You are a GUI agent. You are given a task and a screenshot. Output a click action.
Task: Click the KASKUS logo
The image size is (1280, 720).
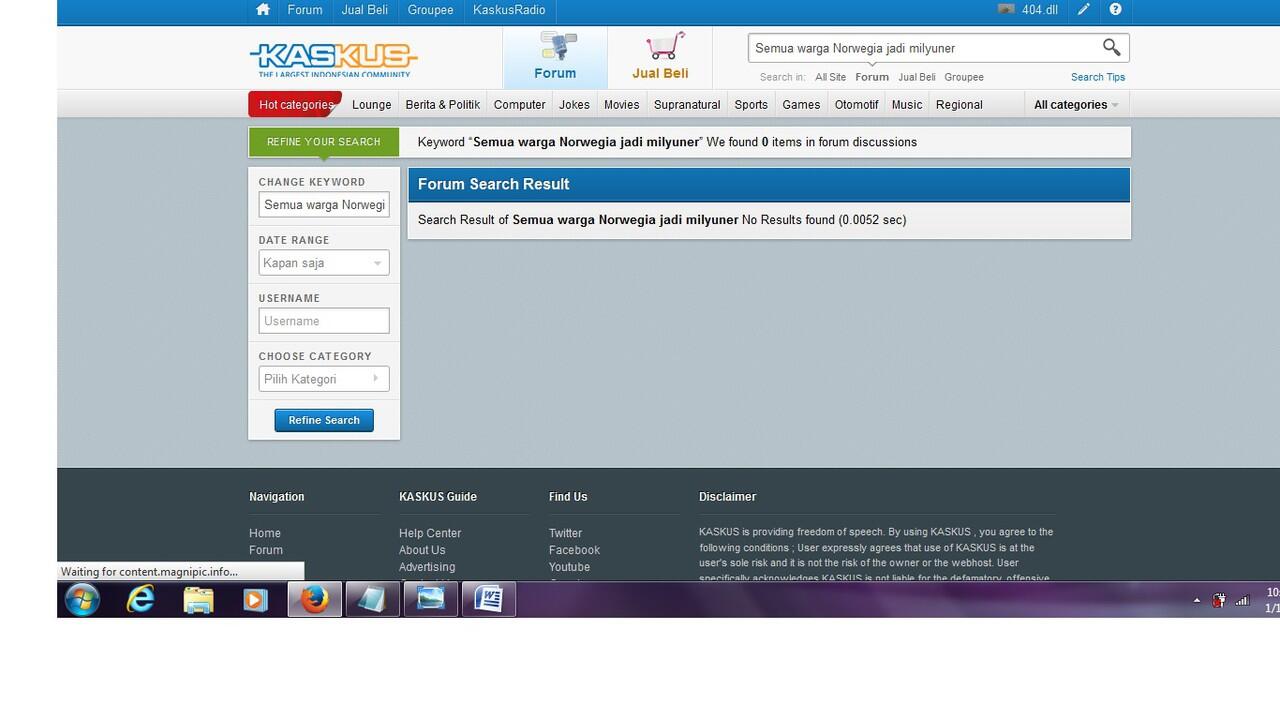pyautogui.click(x=333, y=59)
